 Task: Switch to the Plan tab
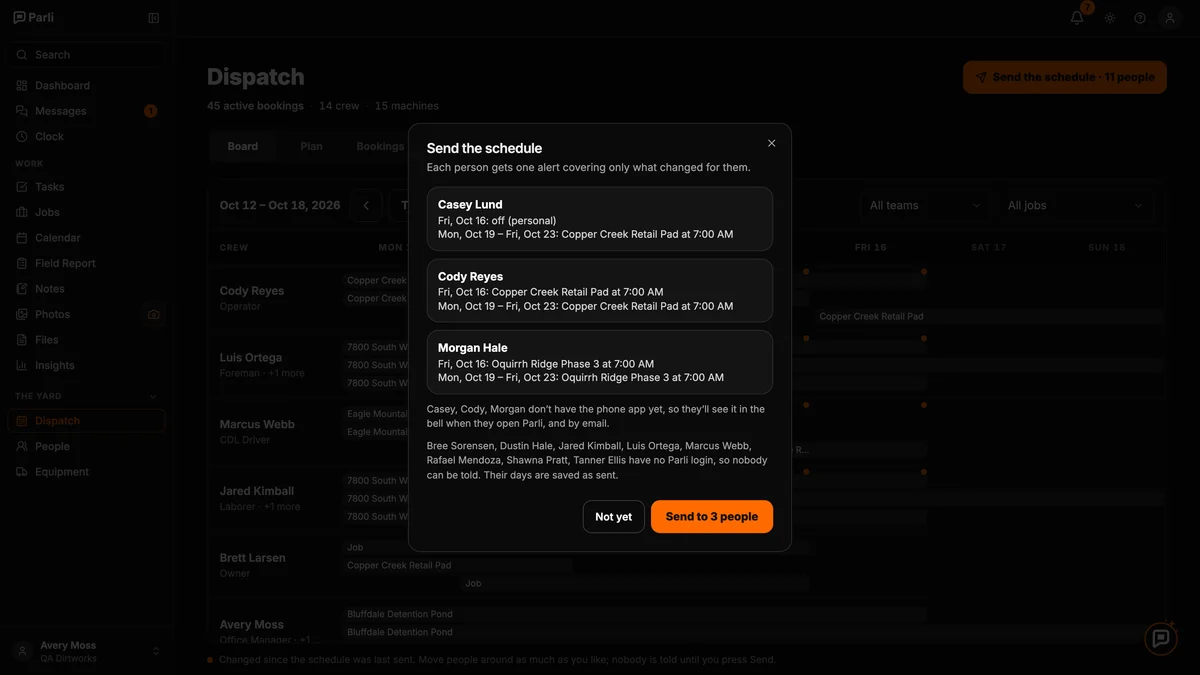(x=311, y=146)
